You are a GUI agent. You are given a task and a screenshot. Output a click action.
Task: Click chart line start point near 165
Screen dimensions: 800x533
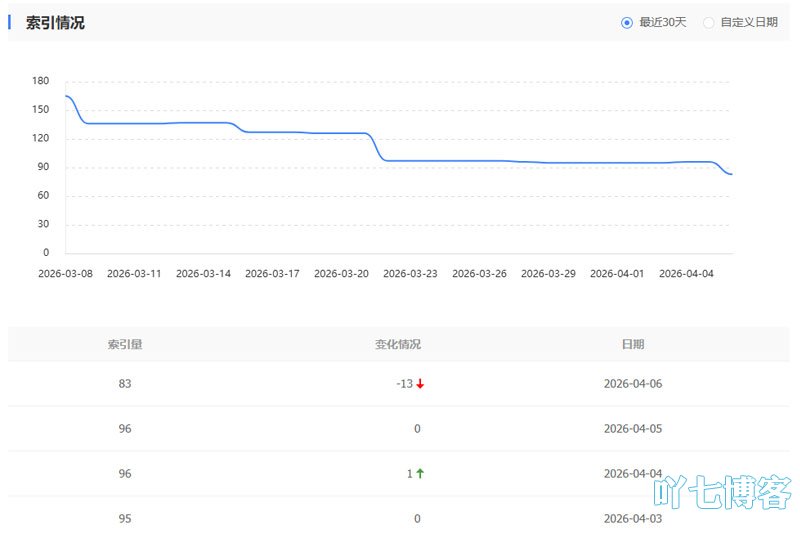pyautogui.click(x=66, y=96)
